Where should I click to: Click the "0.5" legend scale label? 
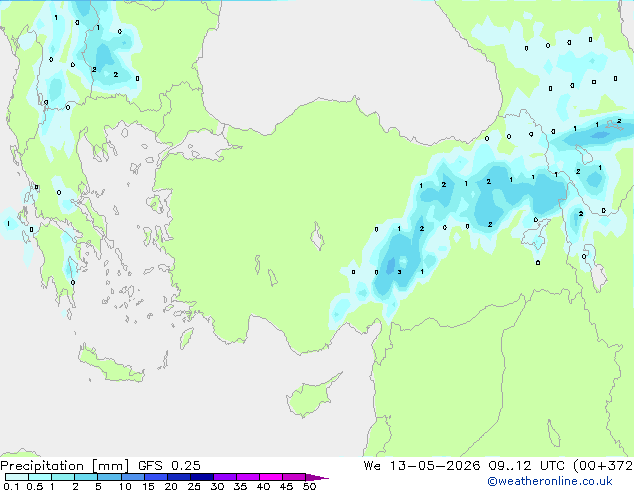(35, 486)
